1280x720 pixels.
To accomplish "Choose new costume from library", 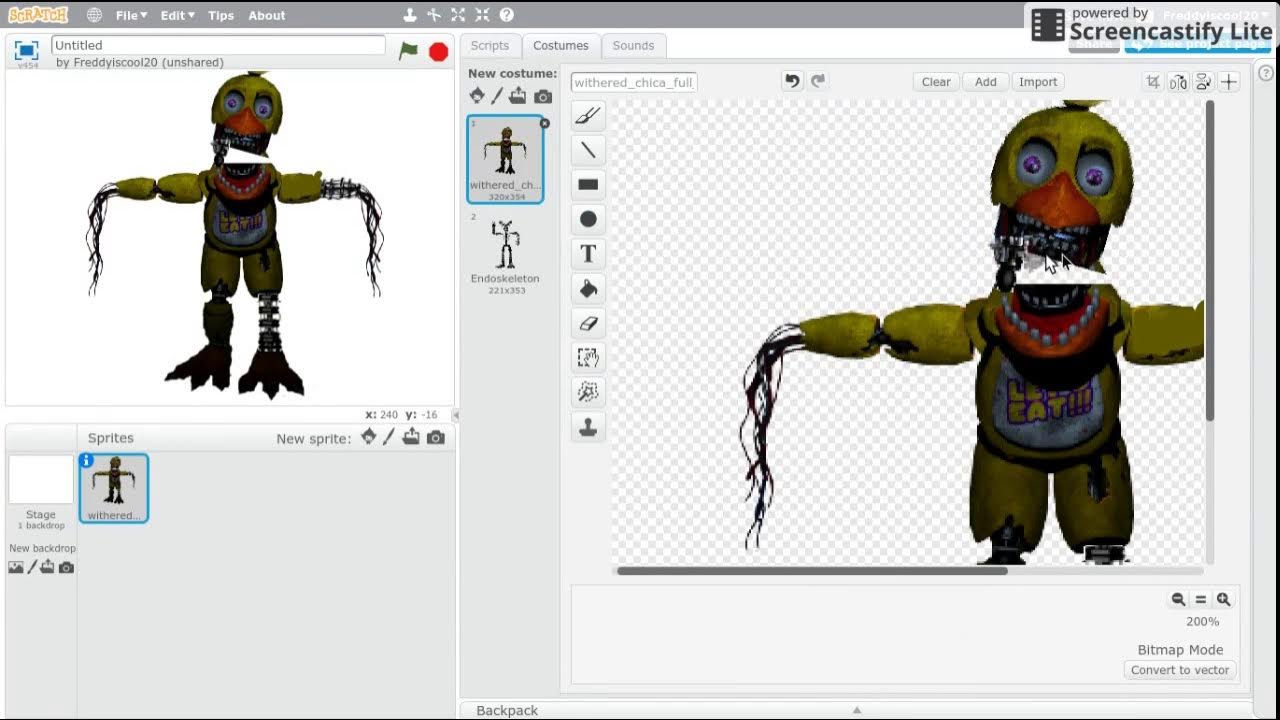I will click(x=477, y=96).
